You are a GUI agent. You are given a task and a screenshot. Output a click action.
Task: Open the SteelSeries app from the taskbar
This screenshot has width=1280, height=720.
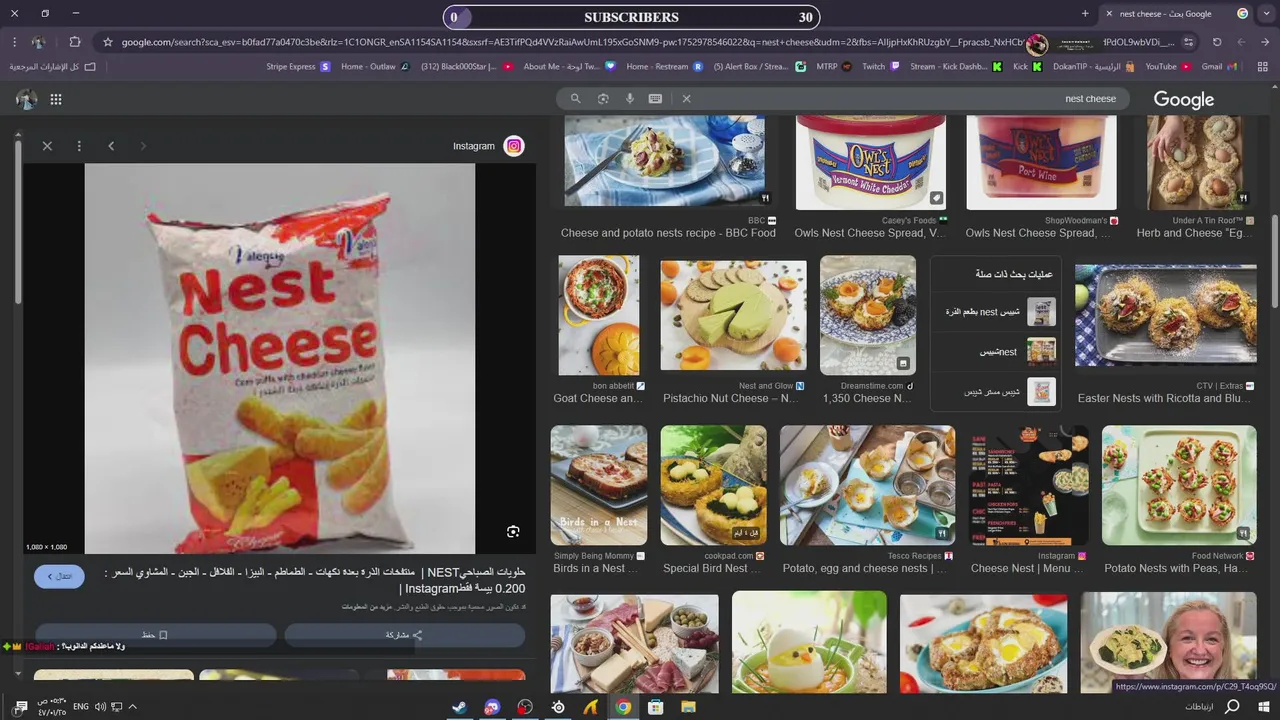pyautogui.click(x=558, y=707)
